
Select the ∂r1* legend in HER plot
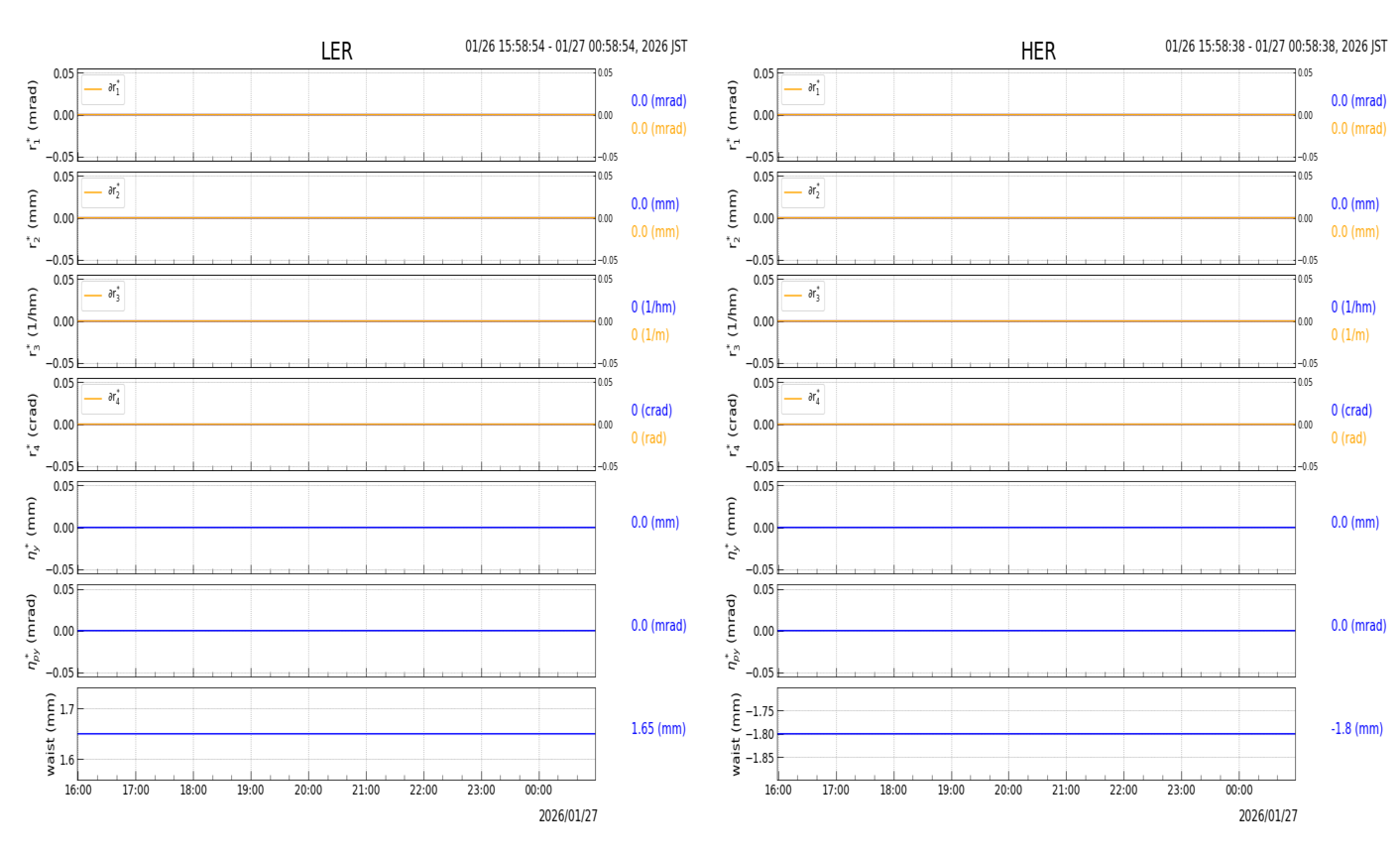click(x=803, y=89)
